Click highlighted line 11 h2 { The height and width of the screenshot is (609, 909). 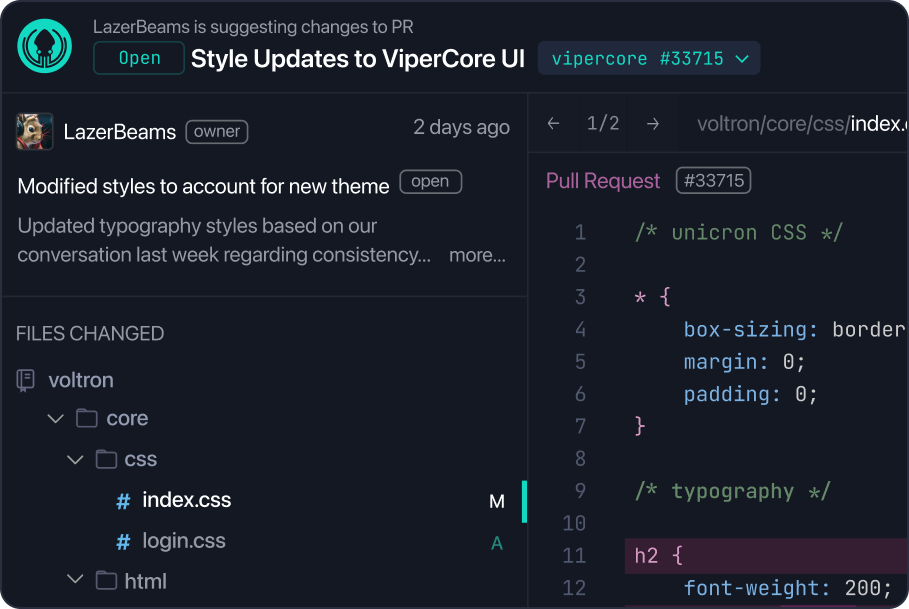766,556
